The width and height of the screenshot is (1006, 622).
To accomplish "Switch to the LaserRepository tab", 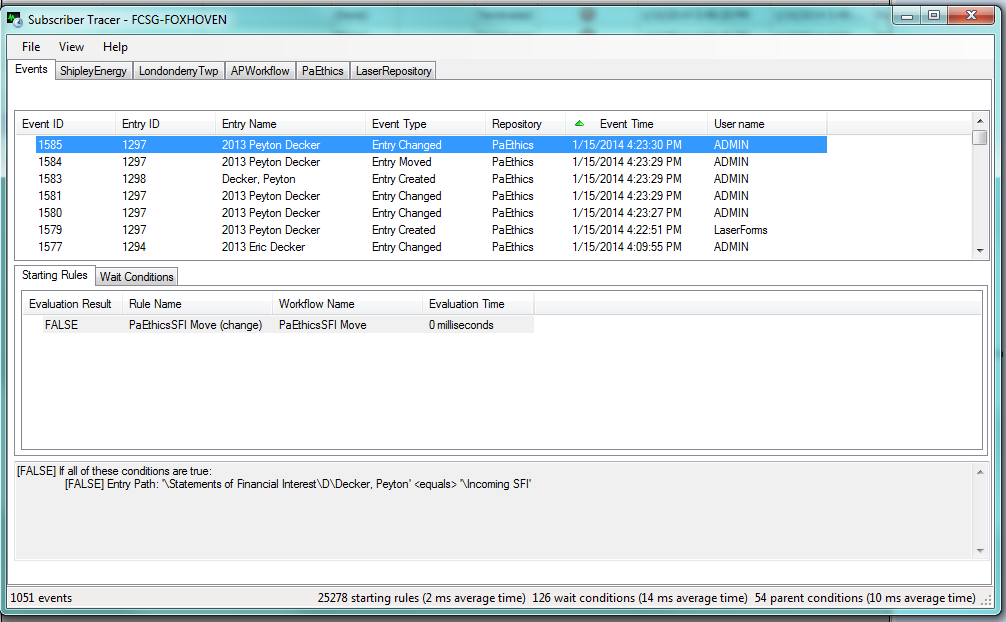I will click(393, 71).
